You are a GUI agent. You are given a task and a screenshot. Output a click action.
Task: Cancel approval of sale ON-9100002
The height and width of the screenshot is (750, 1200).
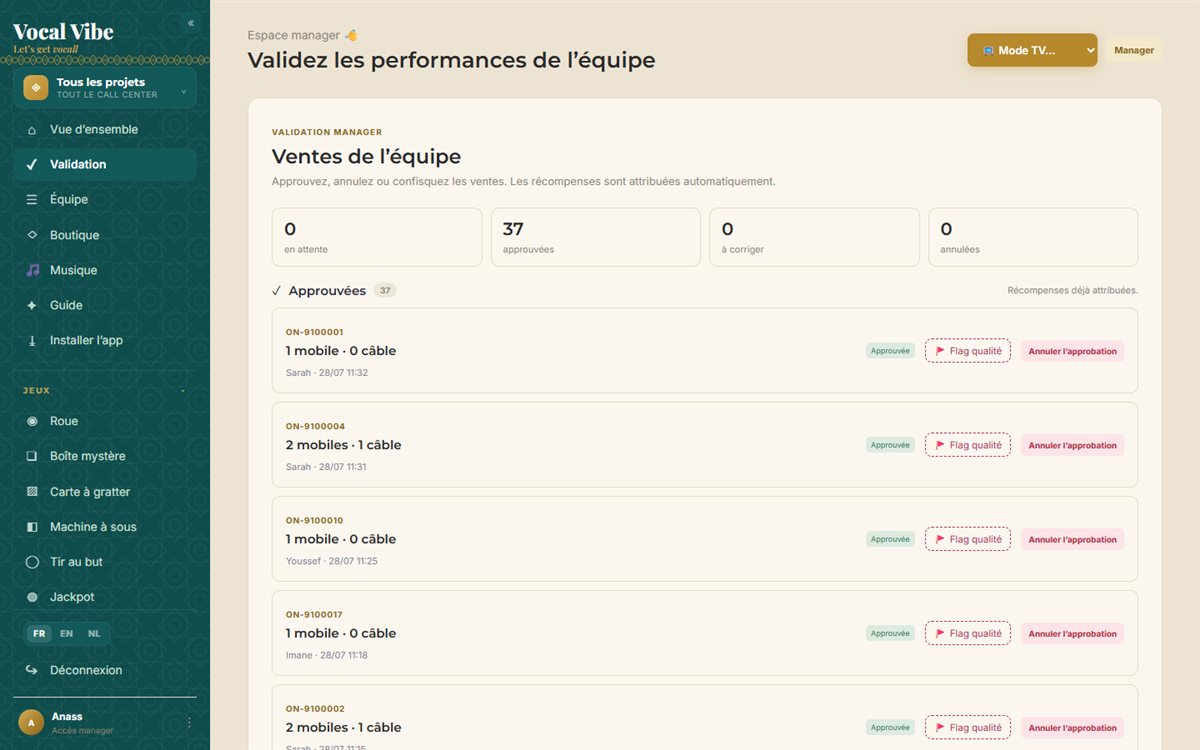1072,727
